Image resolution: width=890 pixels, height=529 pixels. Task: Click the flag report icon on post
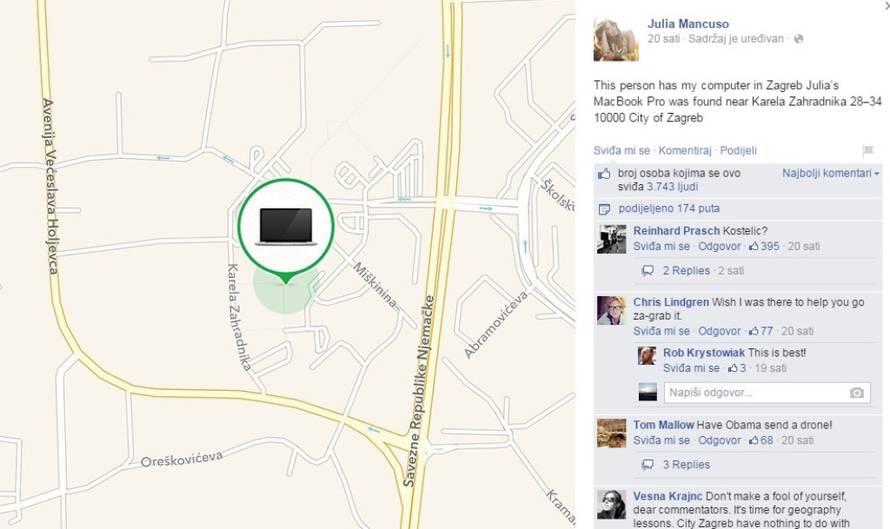(867, 150)
